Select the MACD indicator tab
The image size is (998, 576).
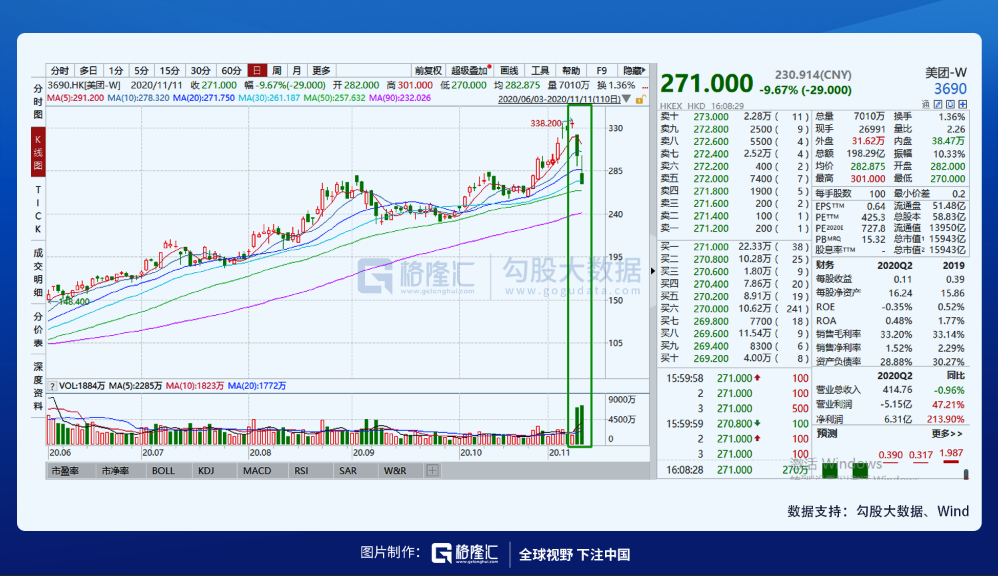257,471
